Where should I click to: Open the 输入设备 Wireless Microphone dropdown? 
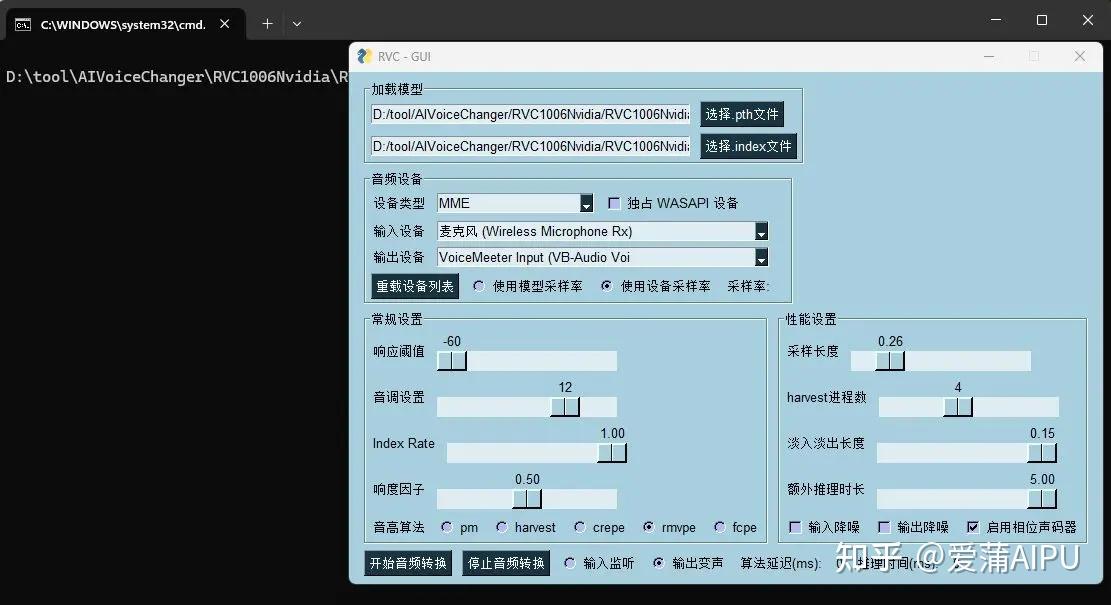[761, 231]
